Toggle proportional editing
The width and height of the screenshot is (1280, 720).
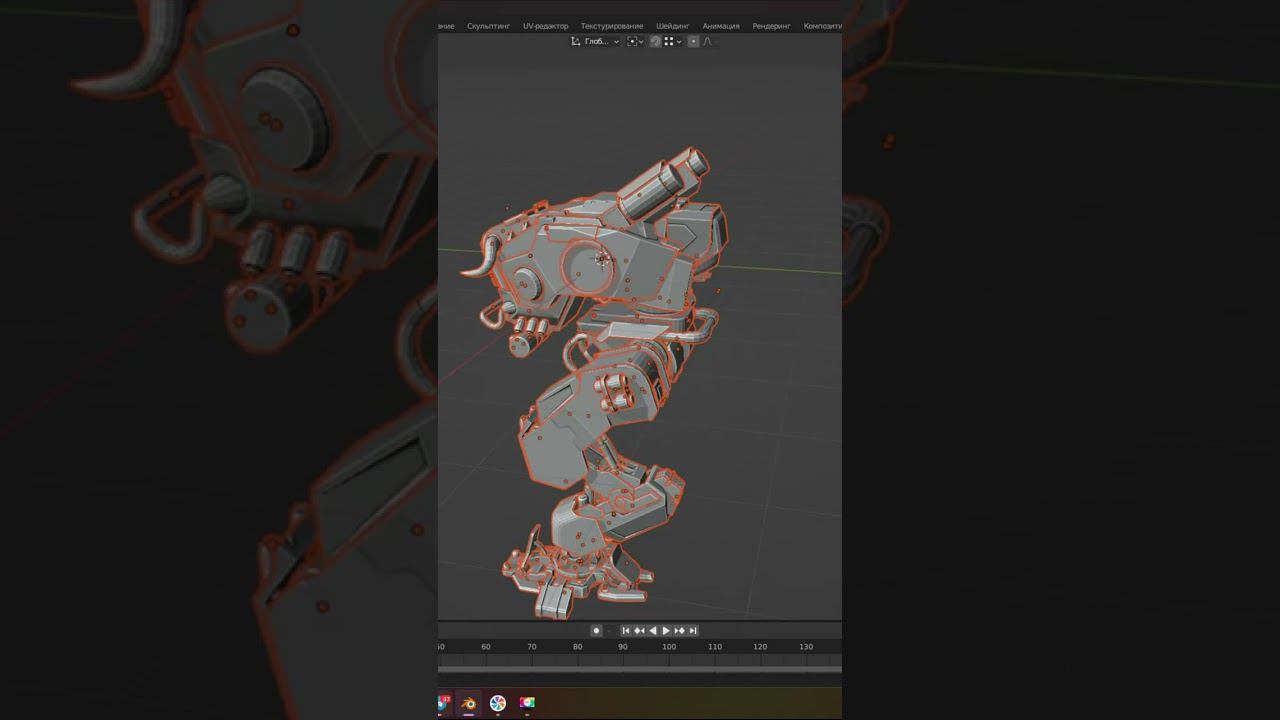coord(693,41)
